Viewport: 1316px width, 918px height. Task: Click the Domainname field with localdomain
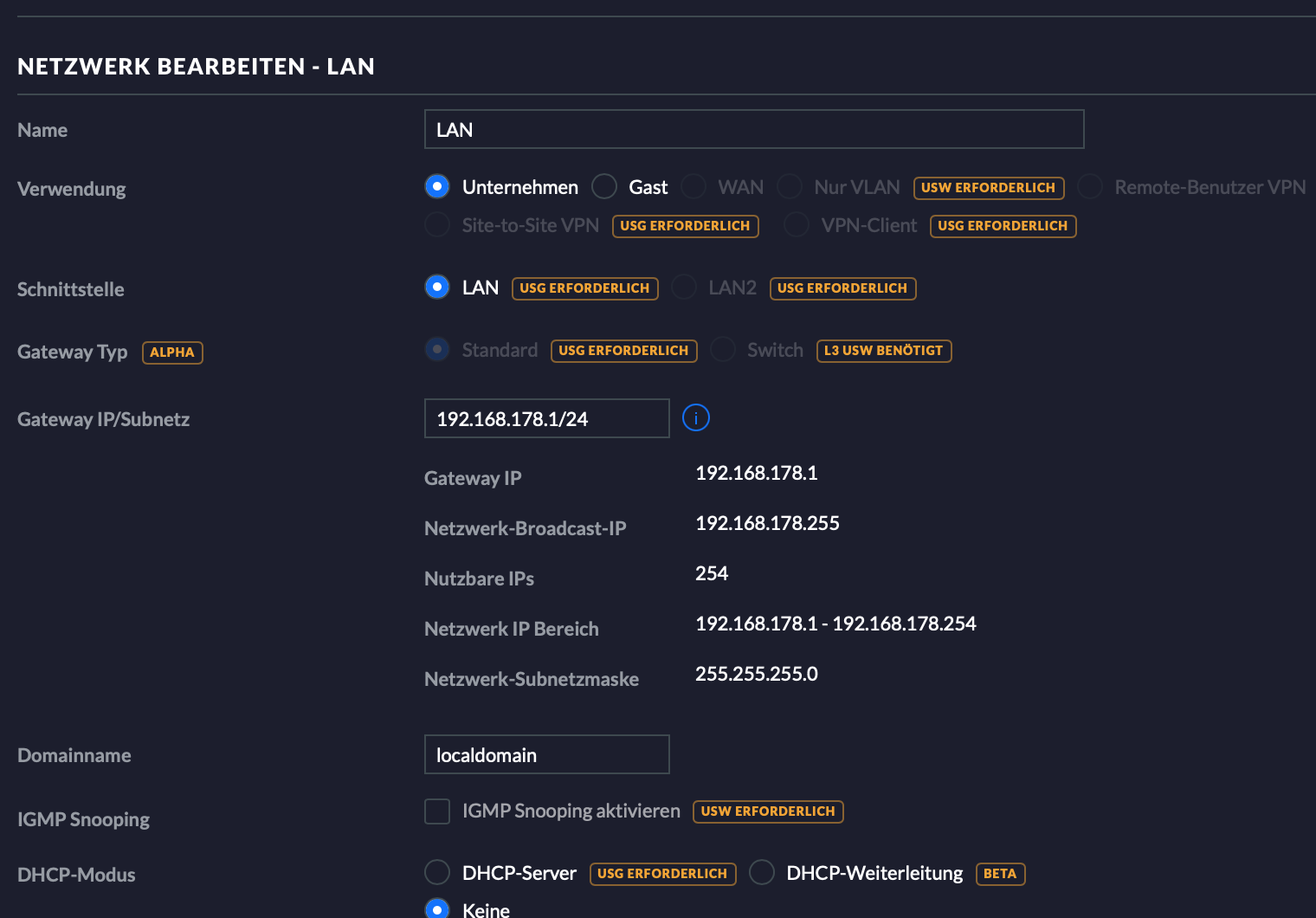tap(547, 754)
